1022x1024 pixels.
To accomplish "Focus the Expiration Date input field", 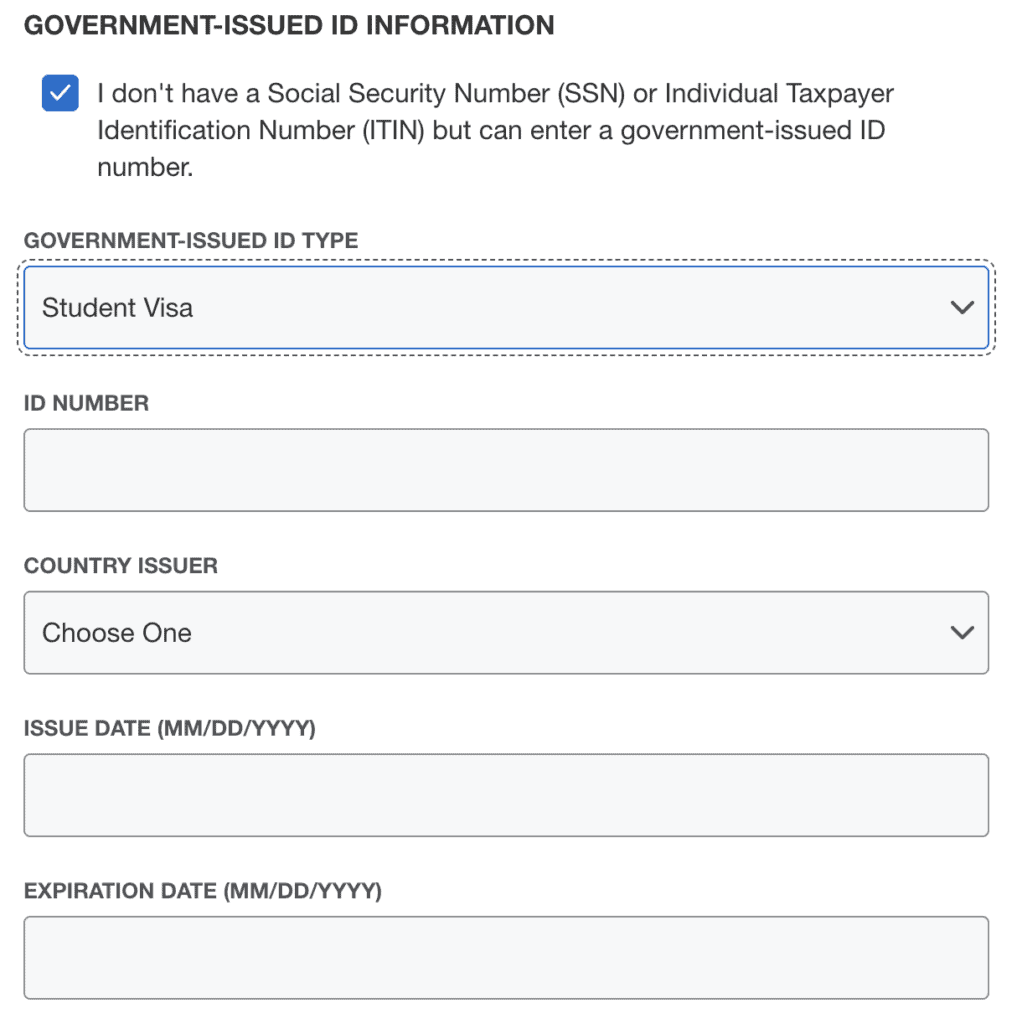I will [x=505, y=957].
